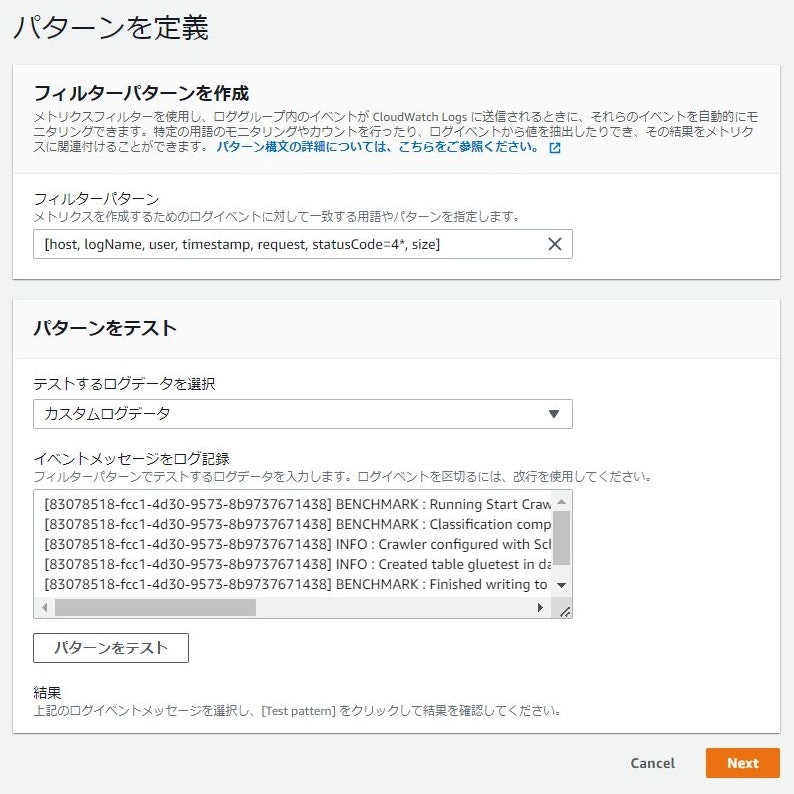Click the パターンをテスト section heading
The image size is (794, 794).
click(105, 328)
